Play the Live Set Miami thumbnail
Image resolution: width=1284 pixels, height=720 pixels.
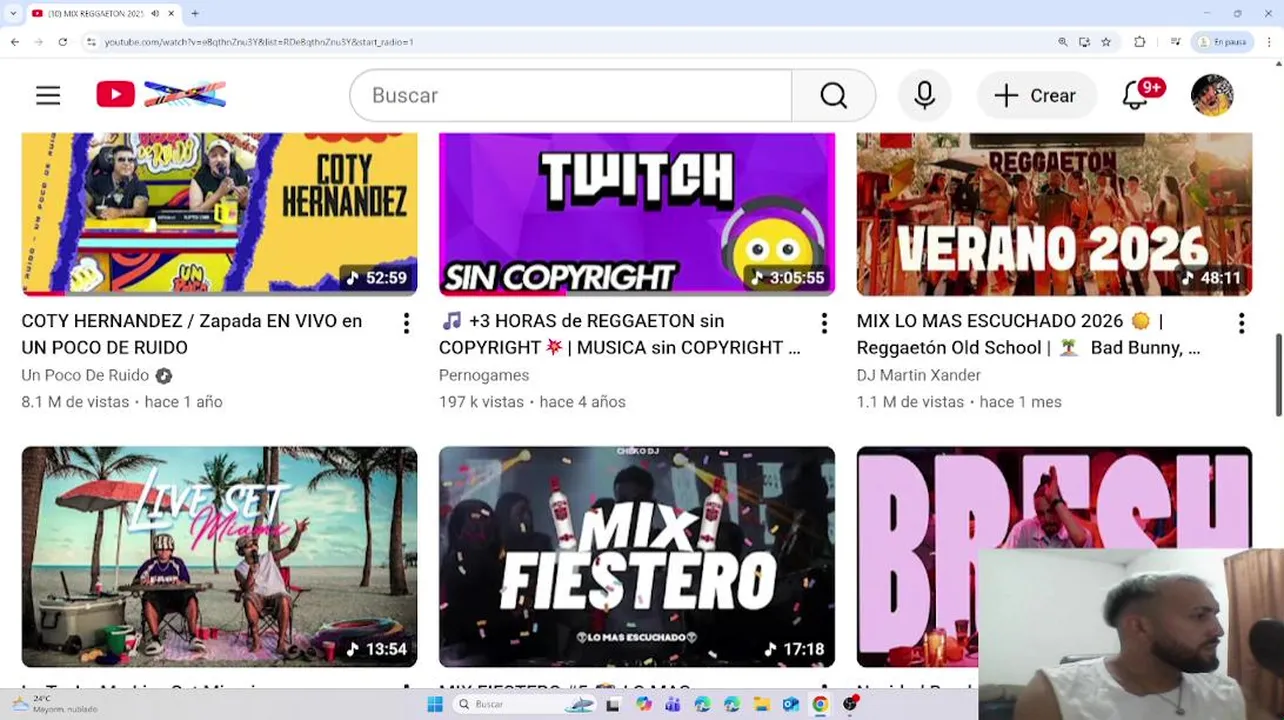(x=219, y=557)
